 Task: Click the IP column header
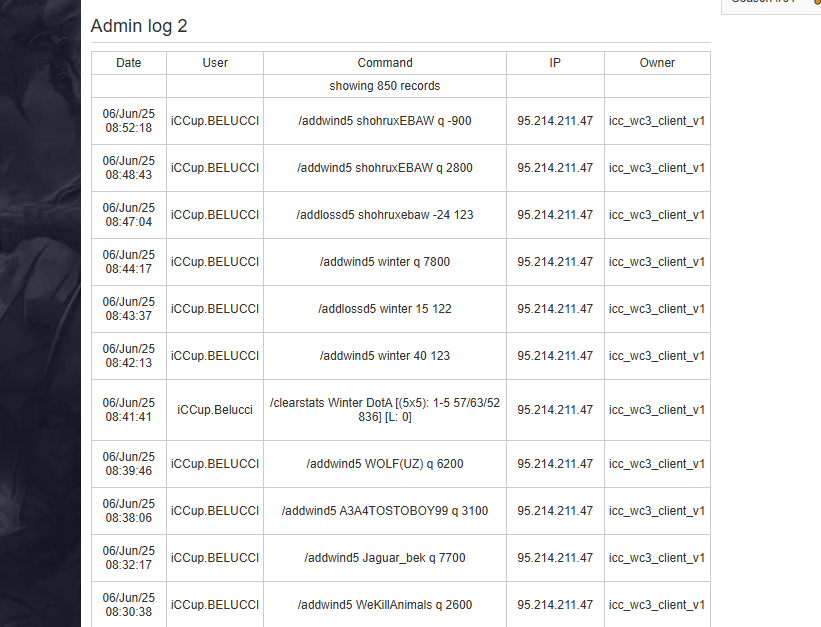point(555,63)
